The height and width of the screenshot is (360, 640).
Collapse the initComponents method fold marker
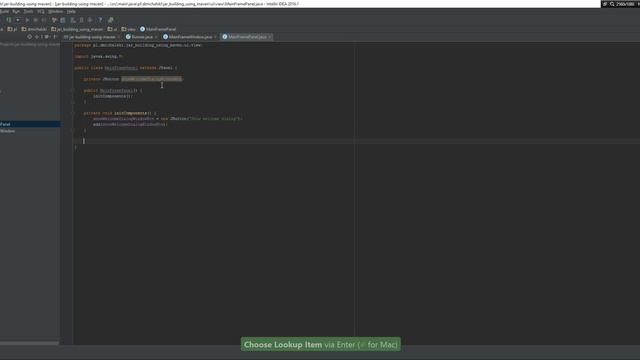[73, 113]
